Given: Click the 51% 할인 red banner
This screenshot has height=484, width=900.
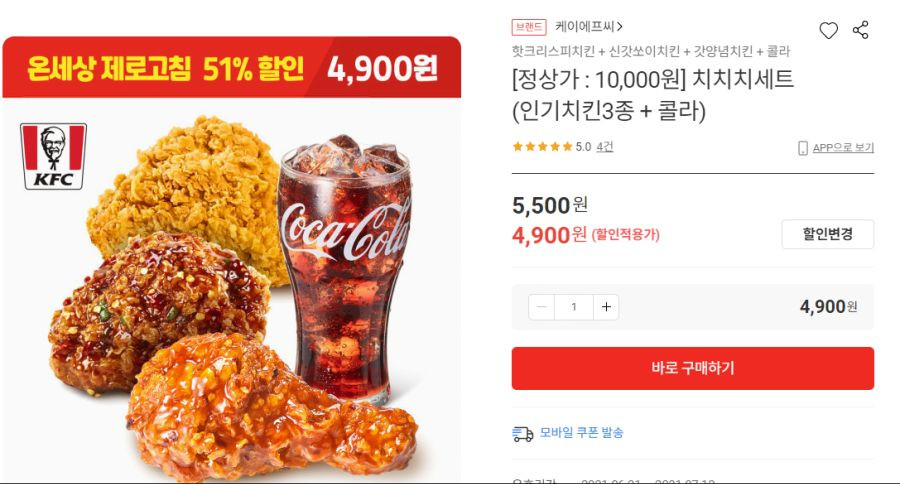Looking at the screenshot, I should (x=231, y=67).
